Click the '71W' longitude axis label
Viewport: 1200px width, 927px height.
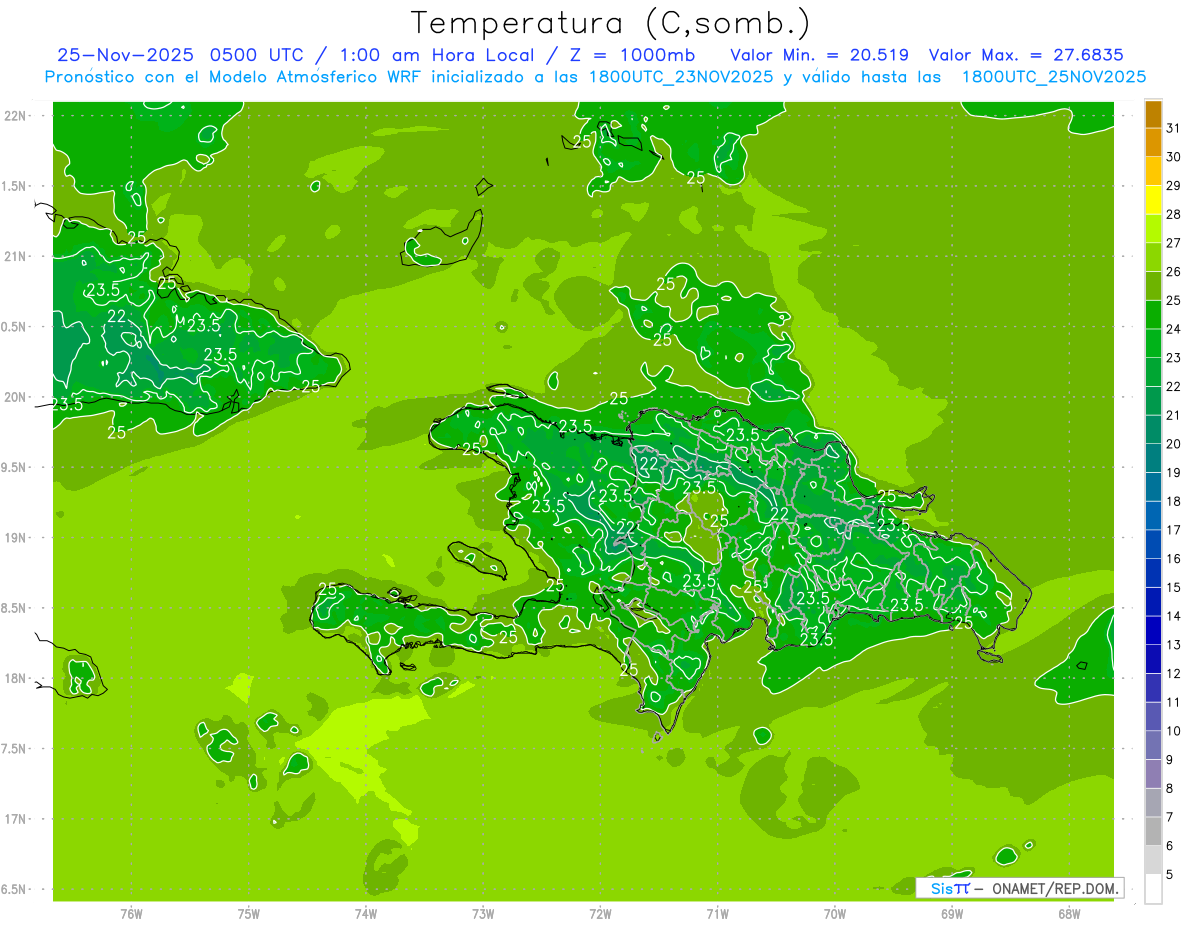(x=717, y=914)
